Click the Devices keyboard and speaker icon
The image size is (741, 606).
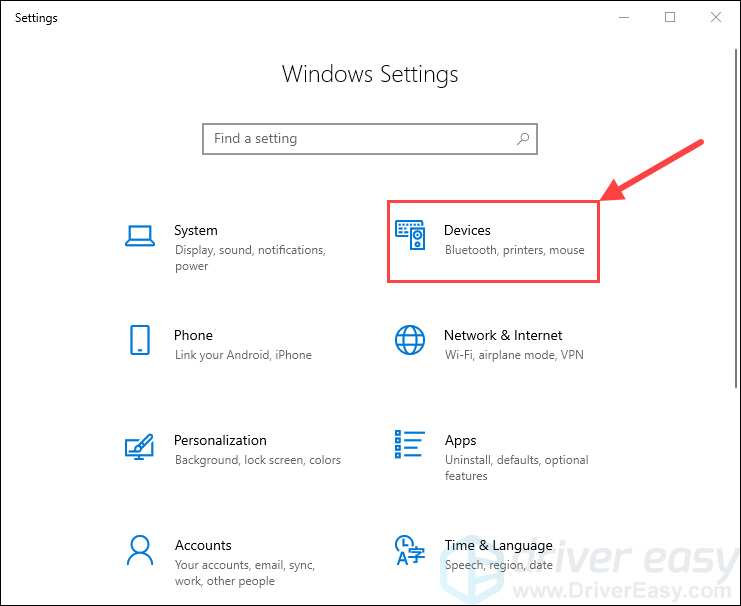click(410, 236)
